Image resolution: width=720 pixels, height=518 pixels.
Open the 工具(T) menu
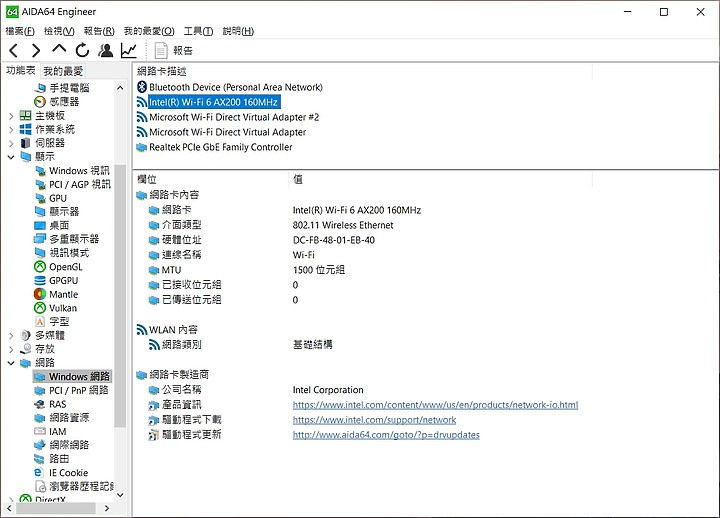(x=198, y=31)
